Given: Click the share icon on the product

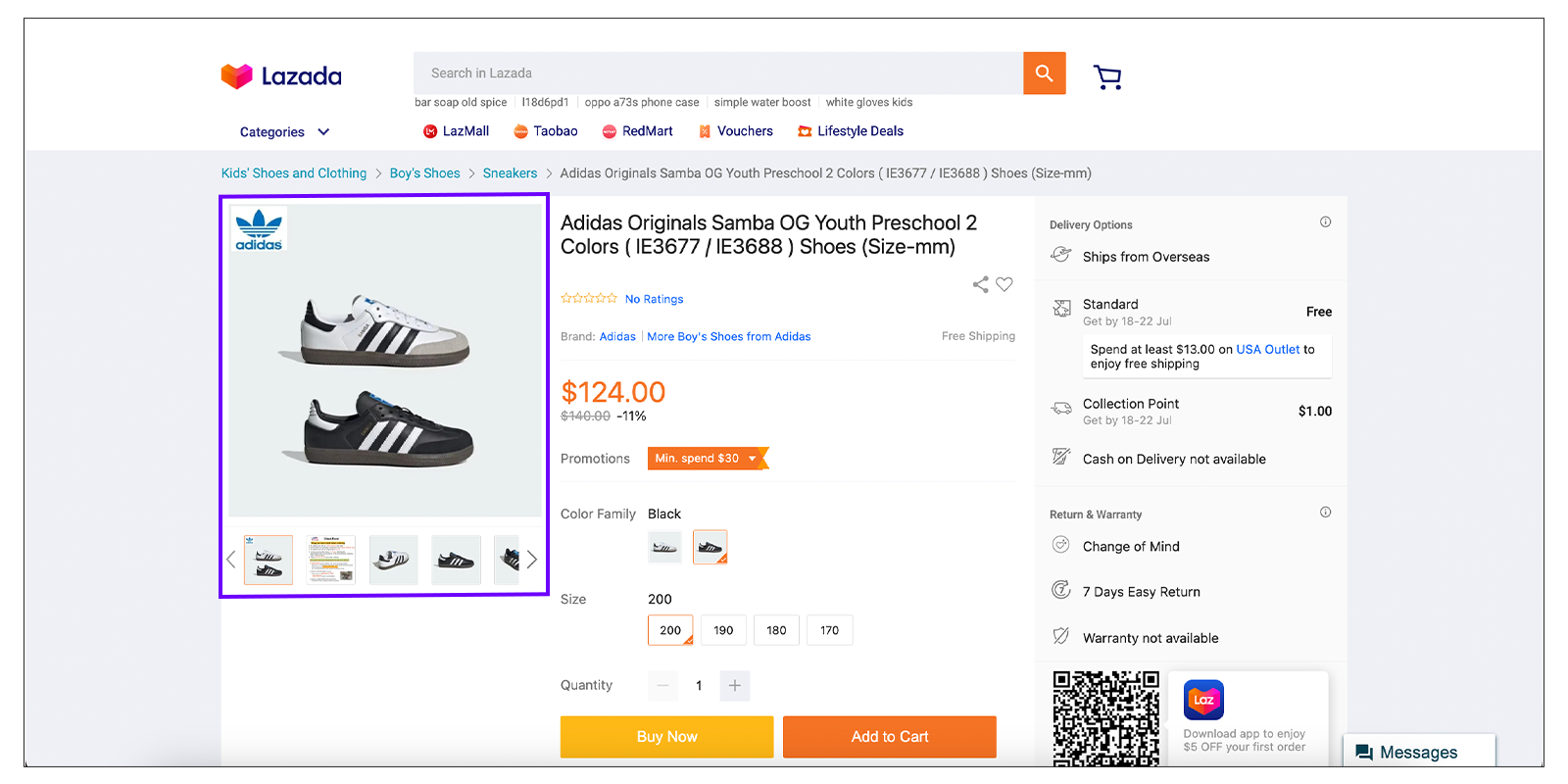Looking at the screenshot, I should (980, 284).
